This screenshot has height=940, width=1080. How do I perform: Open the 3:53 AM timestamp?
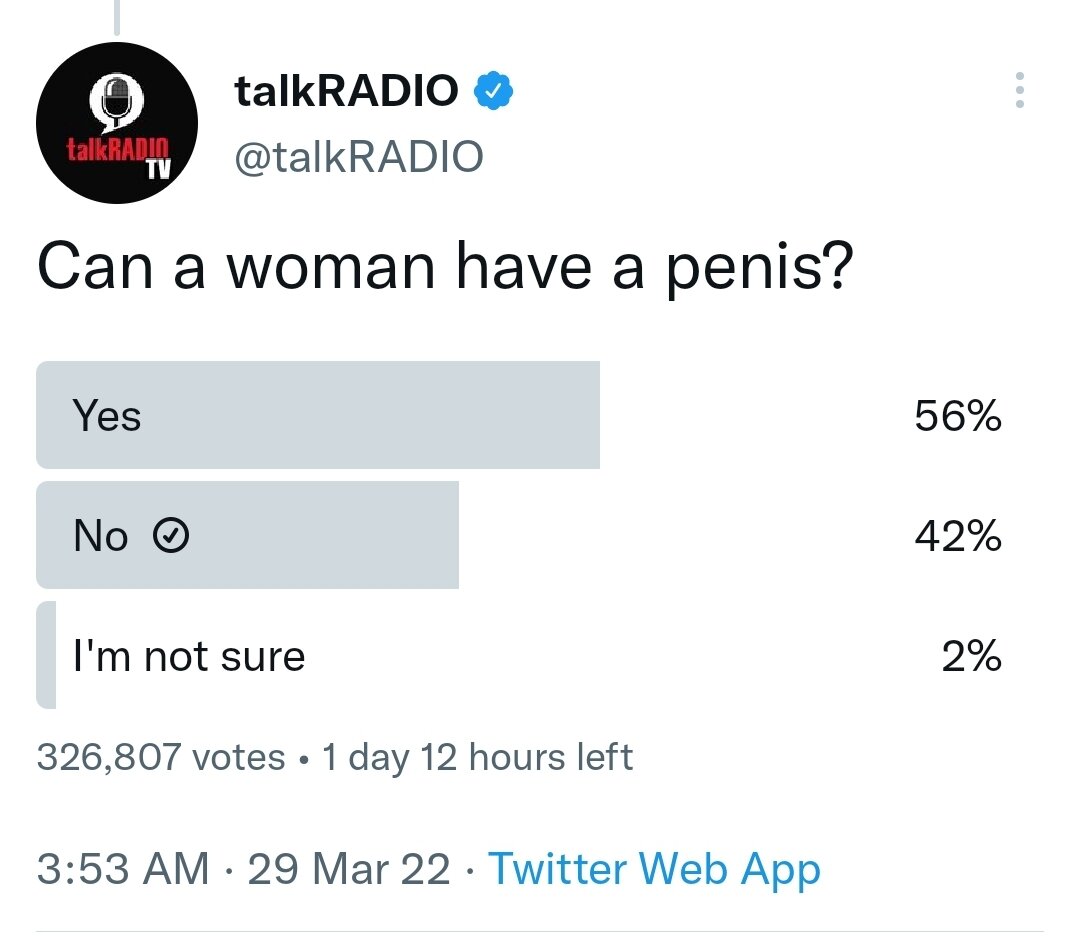(x=123, y=868)
